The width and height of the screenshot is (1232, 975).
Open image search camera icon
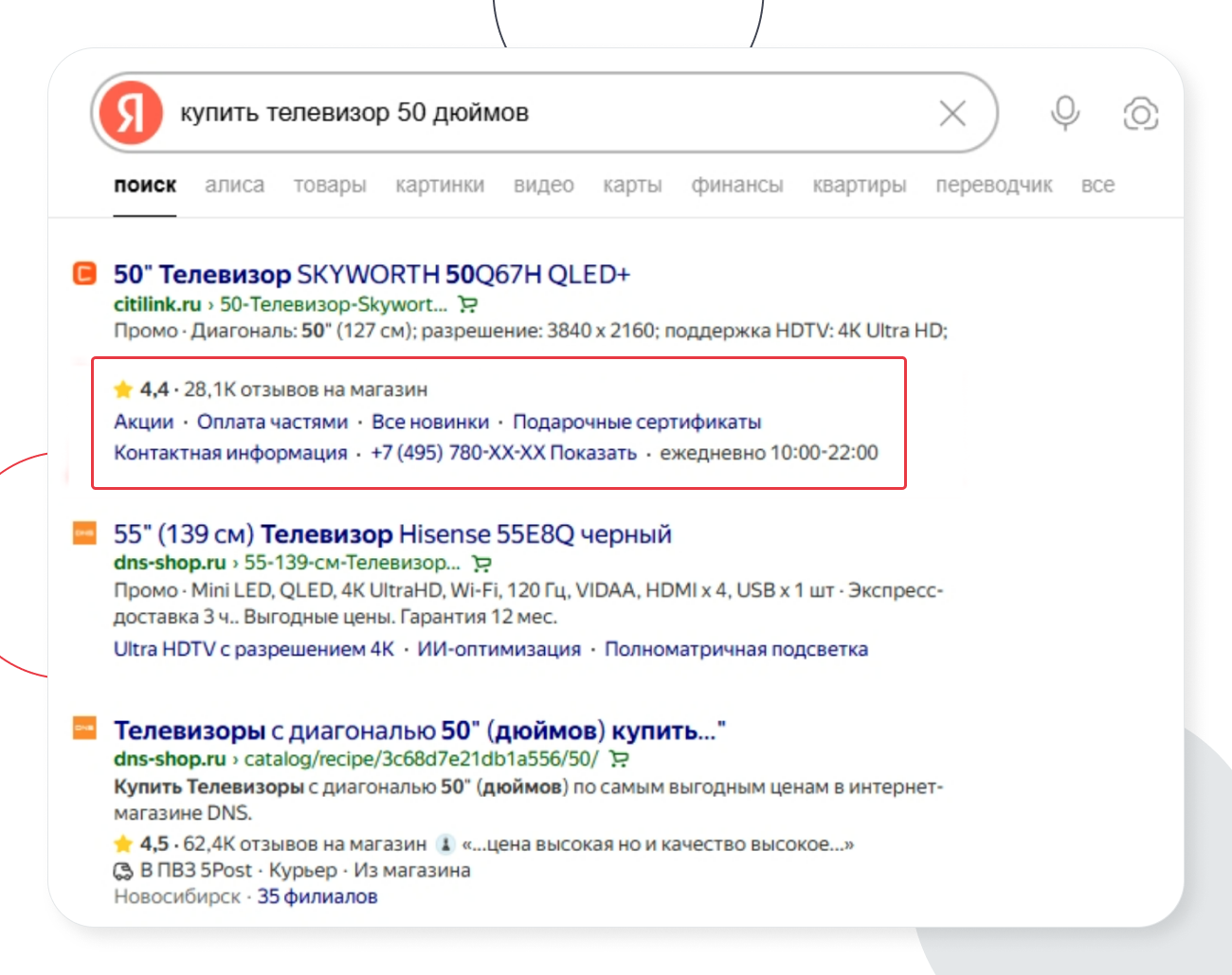click(x=1140, y=114)
